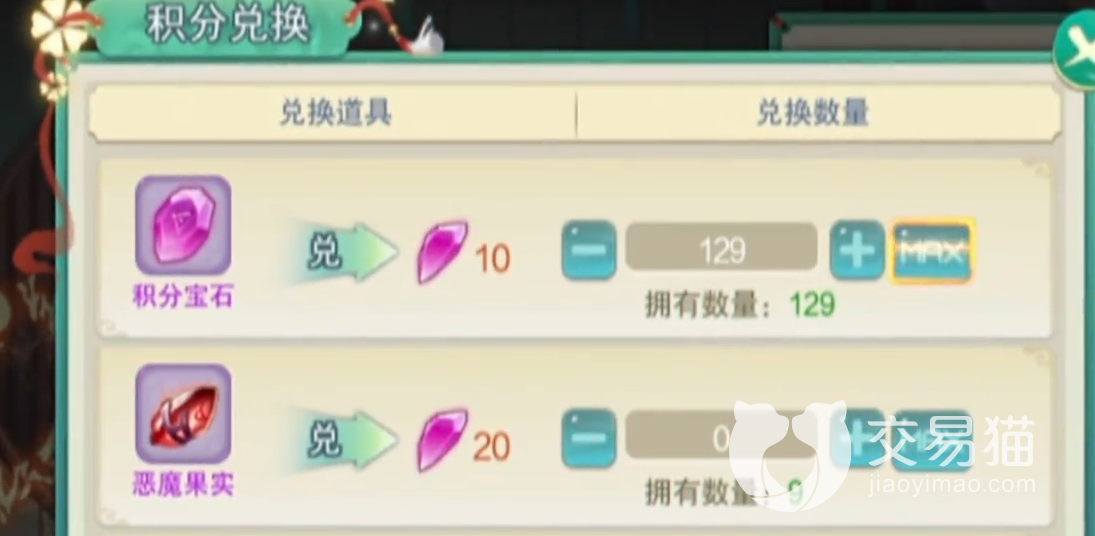Click the 积分兑换 title banner
This screenshot has height=536, width=1095.
click(x=228, y=25)
